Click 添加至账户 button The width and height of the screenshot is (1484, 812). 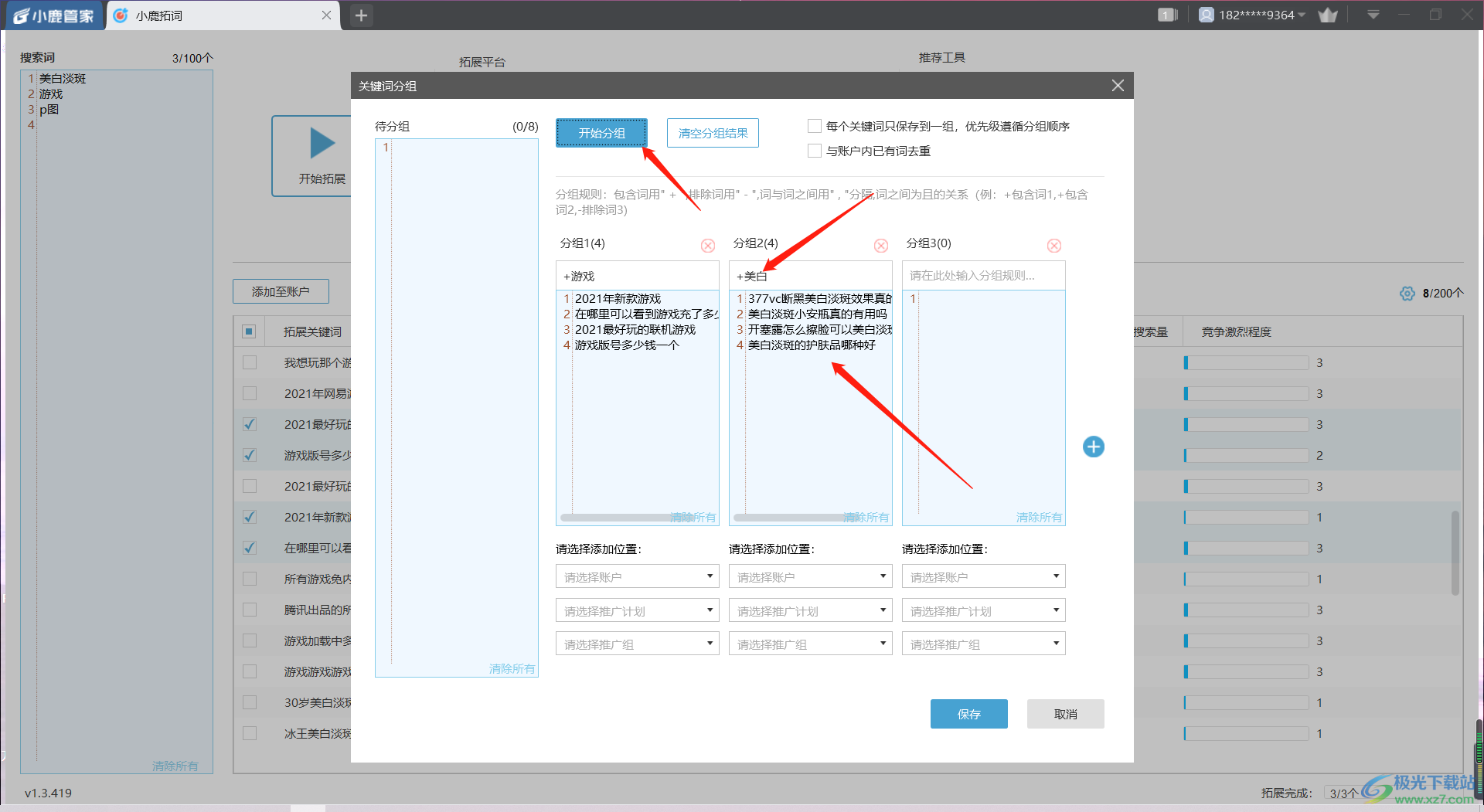click(281, 291)
